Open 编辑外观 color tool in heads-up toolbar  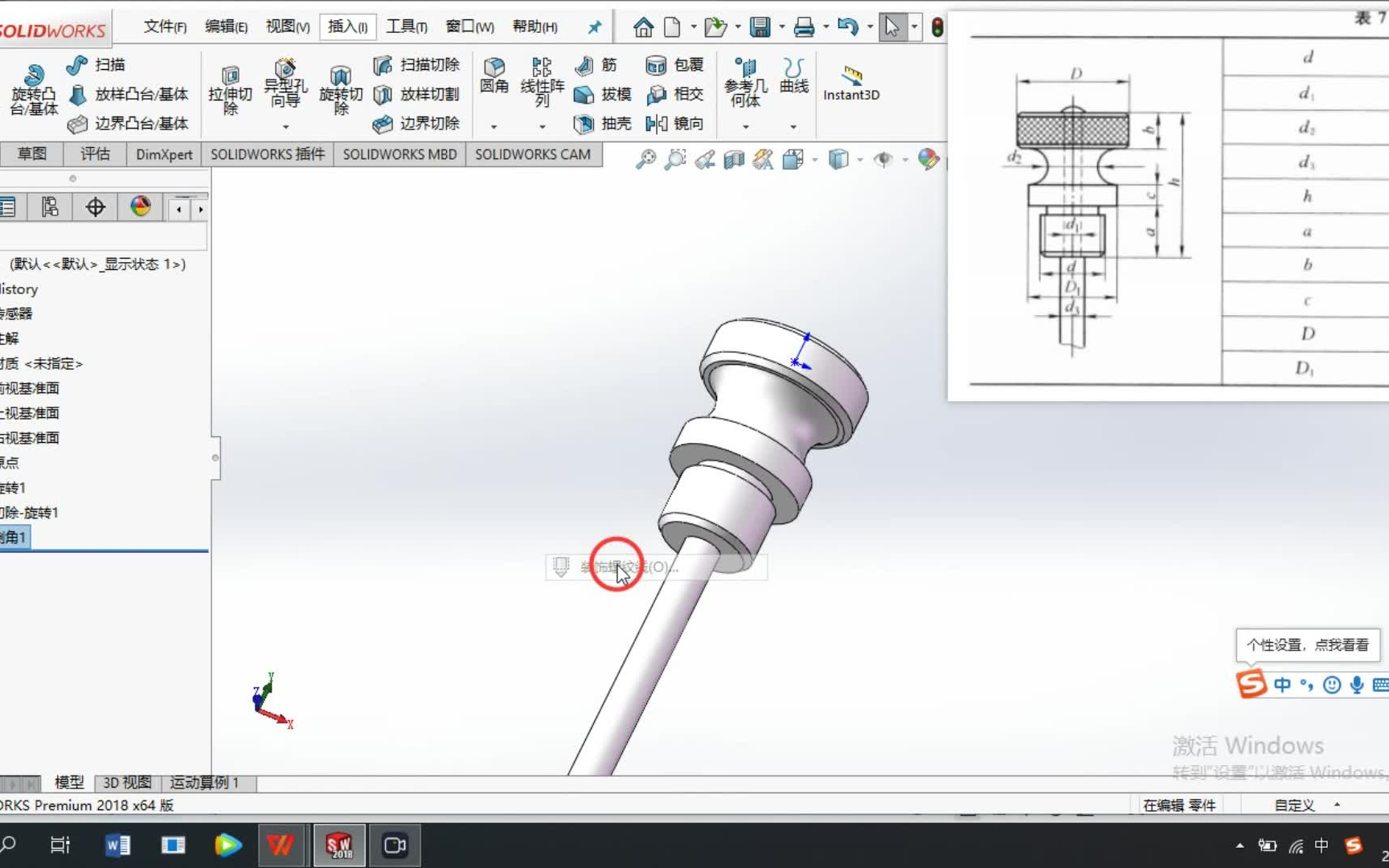click(927, 160)
